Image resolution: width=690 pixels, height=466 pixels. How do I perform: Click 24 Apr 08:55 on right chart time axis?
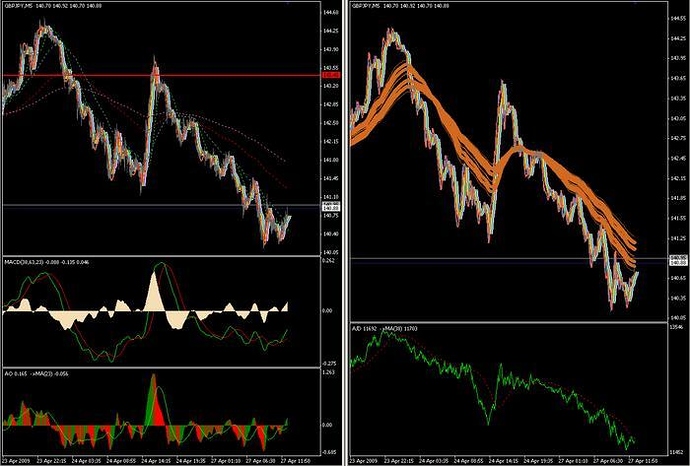[x=470, y=461]
